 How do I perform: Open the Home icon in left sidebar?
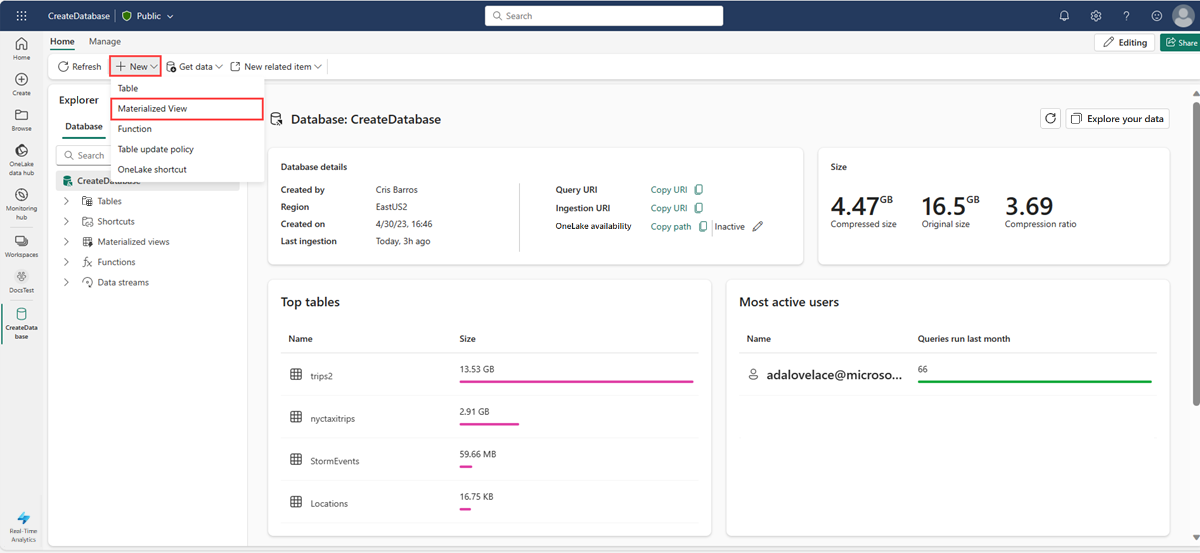(x=22, y=49)
